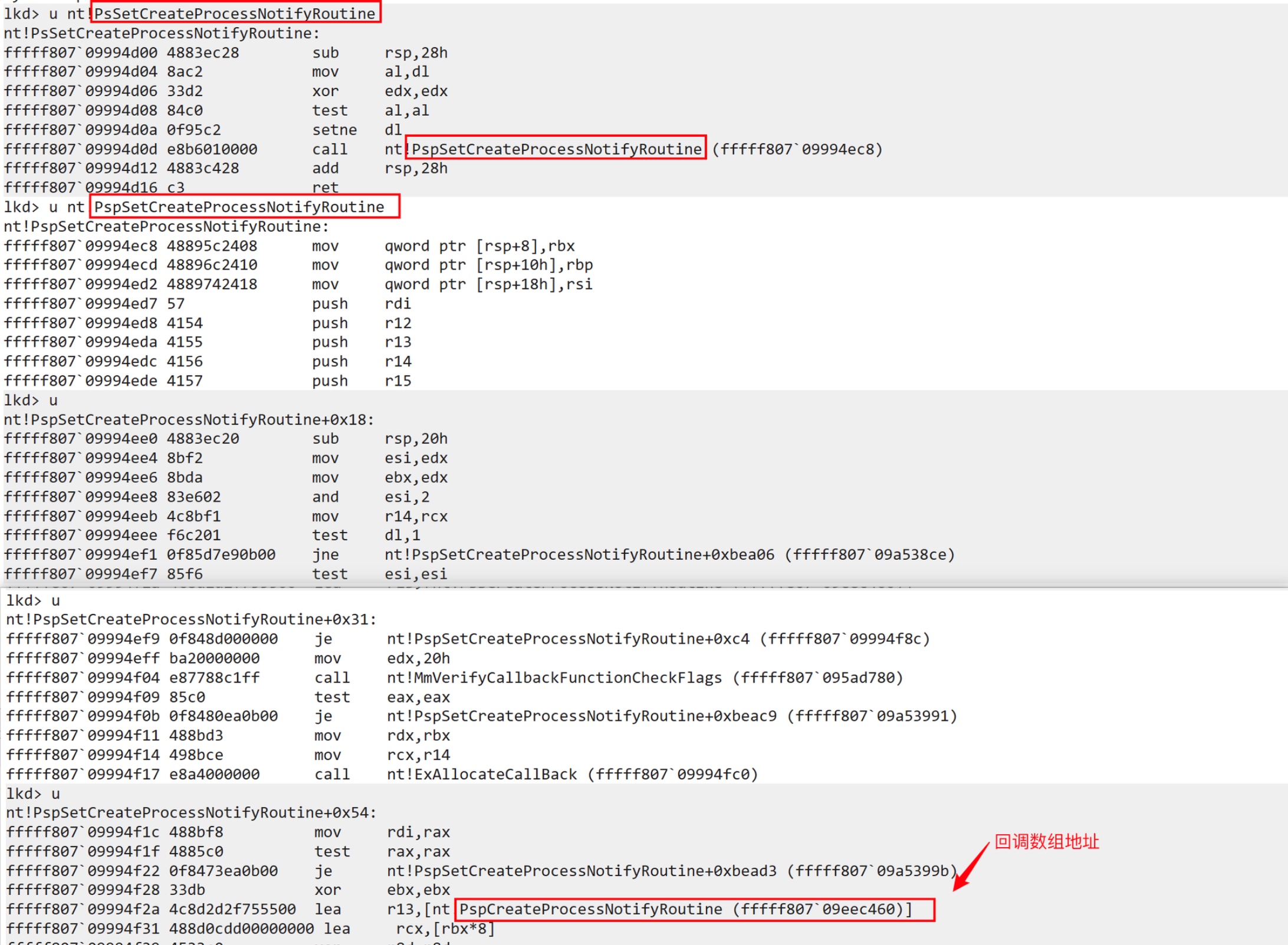1288x945 pixels.
Task: Click the boxed PspSetCreateProcessNotifyRoutine call target
Action: click(x=556, y=149)
